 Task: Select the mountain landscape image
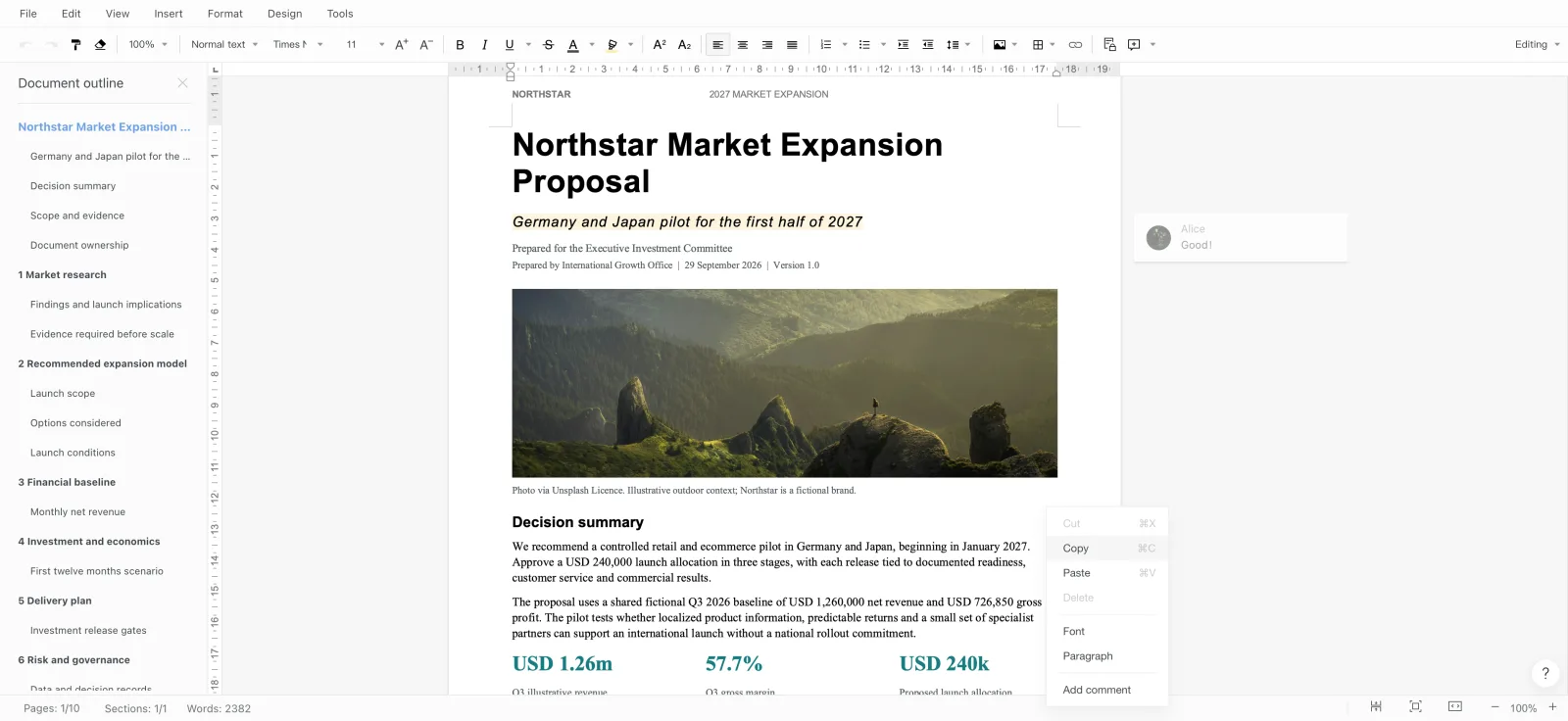click(x=784, y=383)
